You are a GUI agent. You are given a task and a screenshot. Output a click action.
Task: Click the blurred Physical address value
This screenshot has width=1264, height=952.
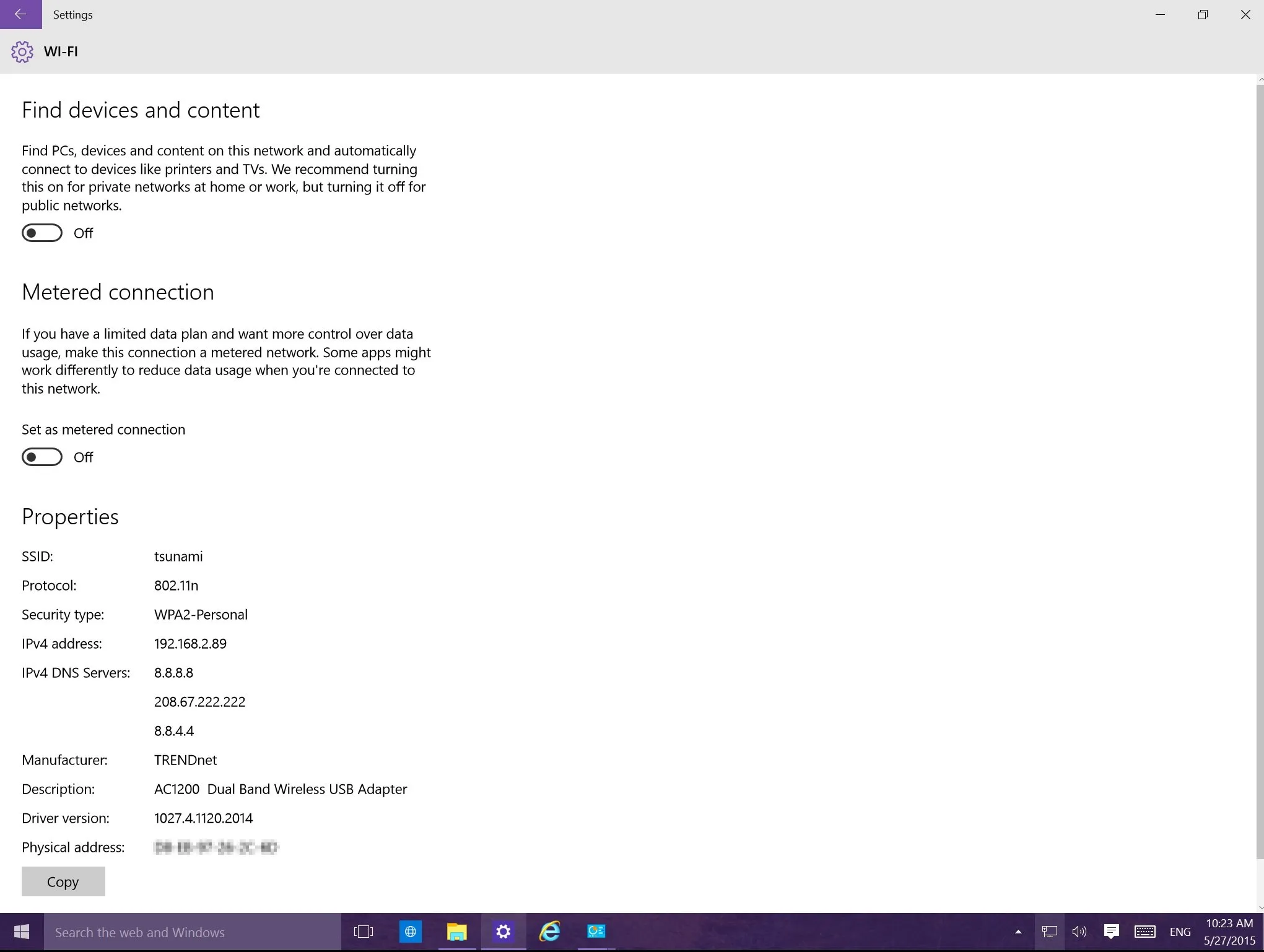[216, 847]
